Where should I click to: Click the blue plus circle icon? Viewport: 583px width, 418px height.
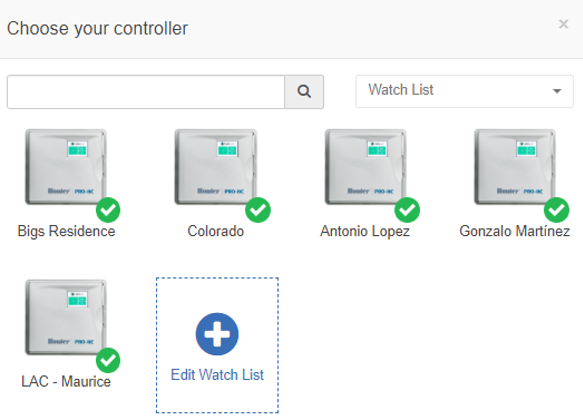point(217,334)
